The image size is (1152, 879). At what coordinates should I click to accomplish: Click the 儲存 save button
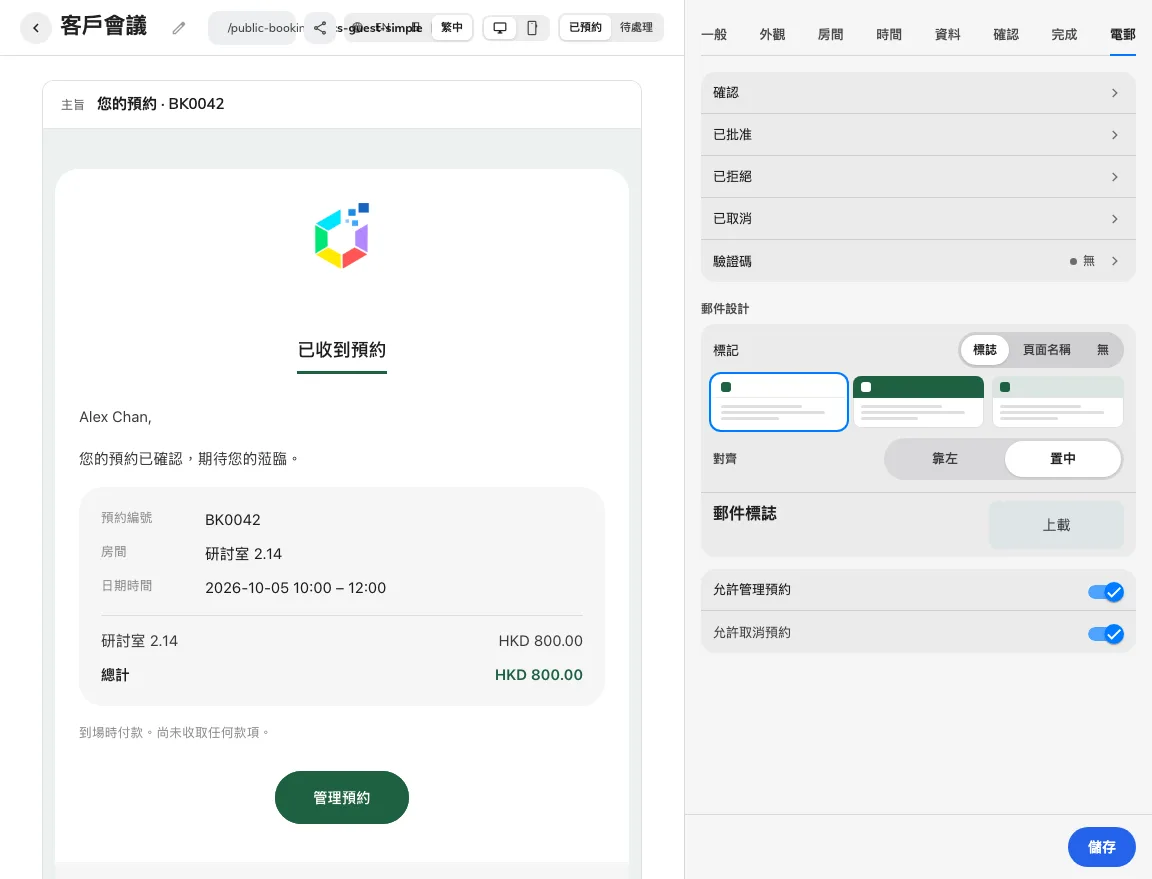pyautogui.click(x=1101, y=847)
